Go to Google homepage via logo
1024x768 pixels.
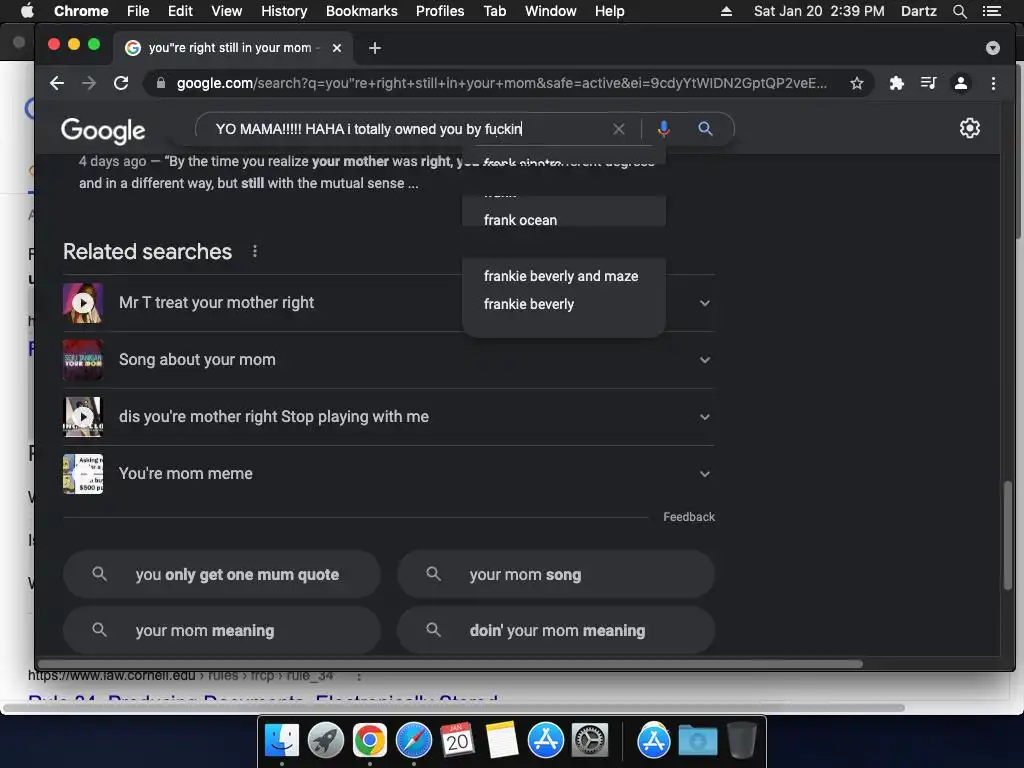point(103,131)
